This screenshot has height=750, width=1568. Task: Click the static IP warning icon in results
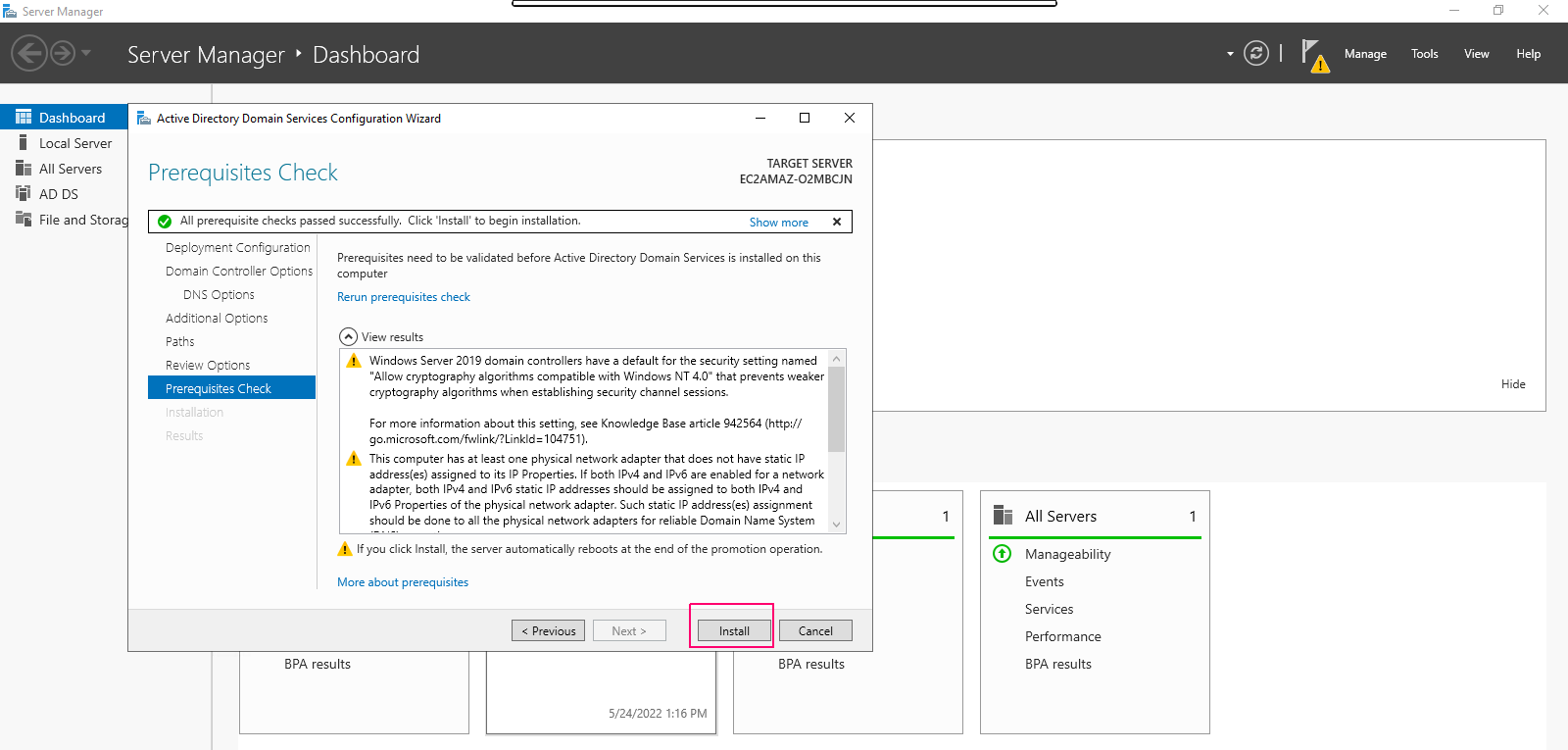(x=354, y=459)
